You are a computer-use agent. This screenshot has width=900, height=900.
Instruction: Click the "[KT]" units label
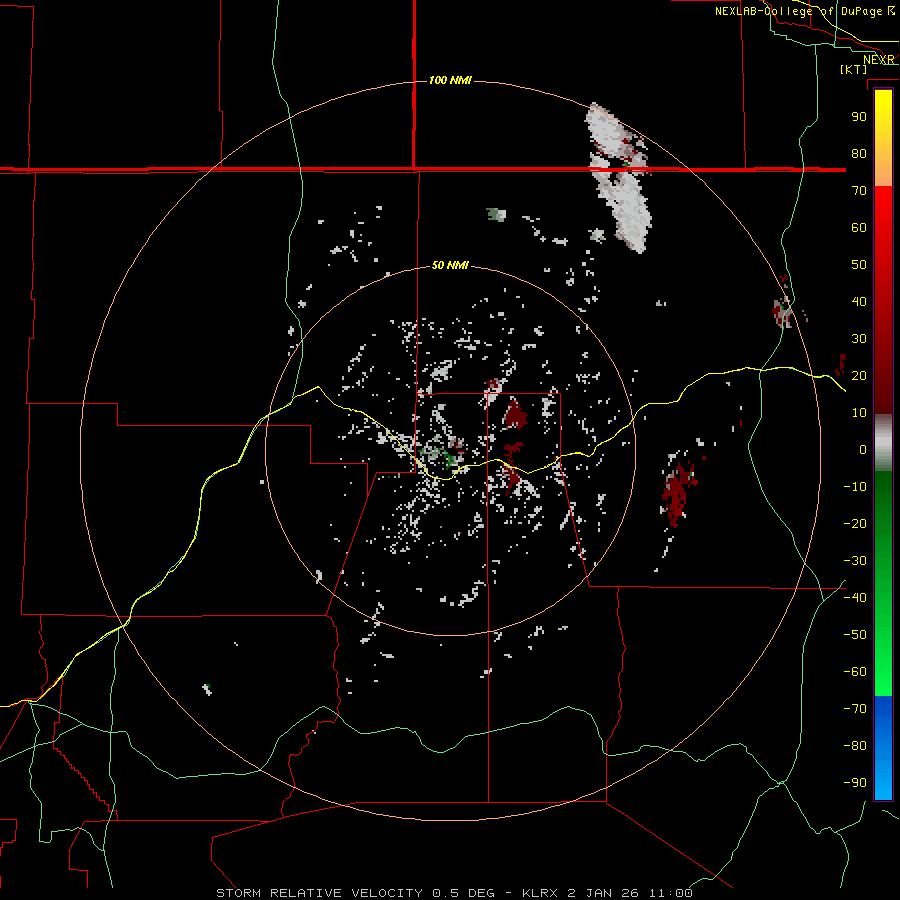pyautogui.click(x=854, y=69)
